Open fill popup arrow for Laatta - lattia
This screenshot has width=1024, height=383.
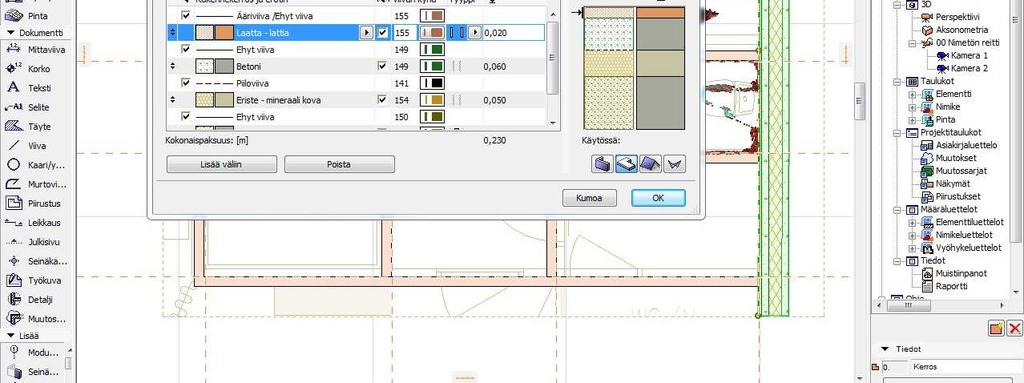(366, 32)
